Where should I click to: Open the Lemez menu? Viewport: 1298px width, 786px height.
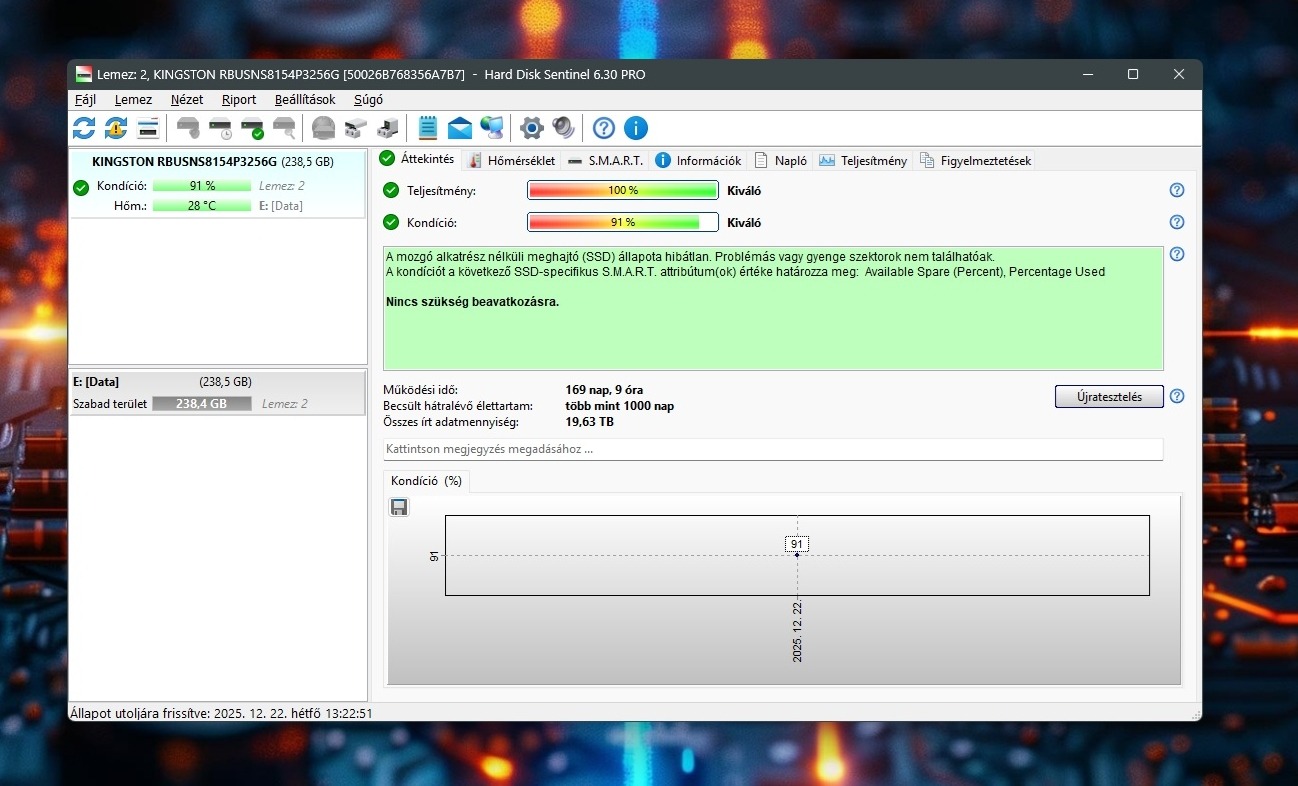tap(133, 100)
